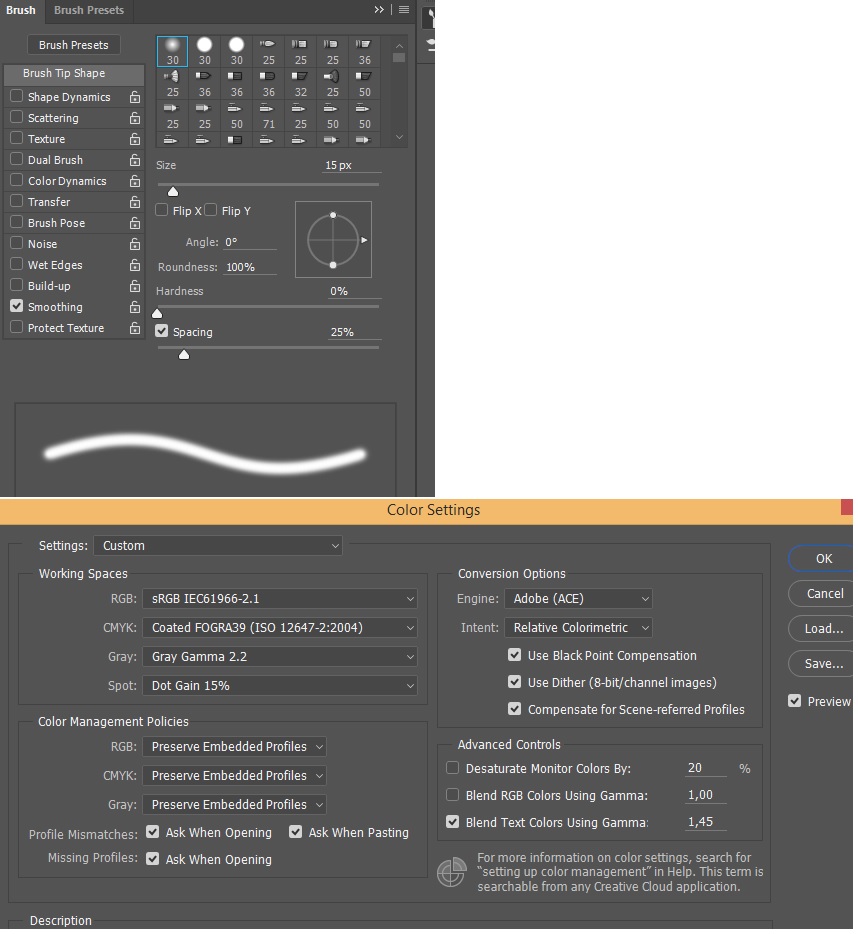Click the brush angle direction arrow handle
Viewport: 858px width, 934px height.
[x=364, y=240]
